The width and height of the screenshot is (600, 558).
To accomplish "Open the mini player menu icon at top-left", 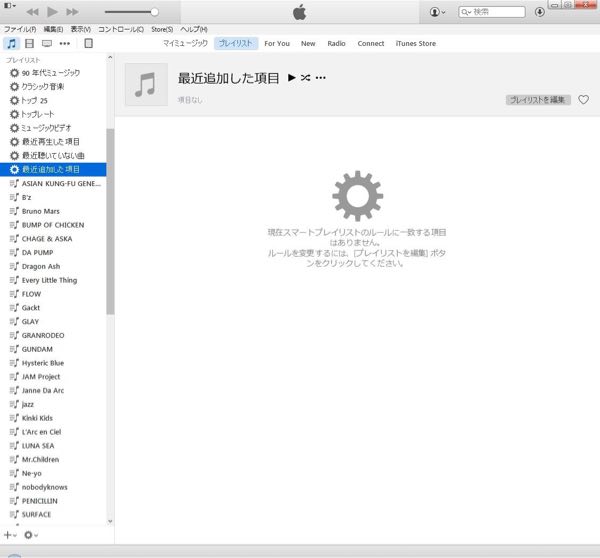I will [x=10, y=5].
